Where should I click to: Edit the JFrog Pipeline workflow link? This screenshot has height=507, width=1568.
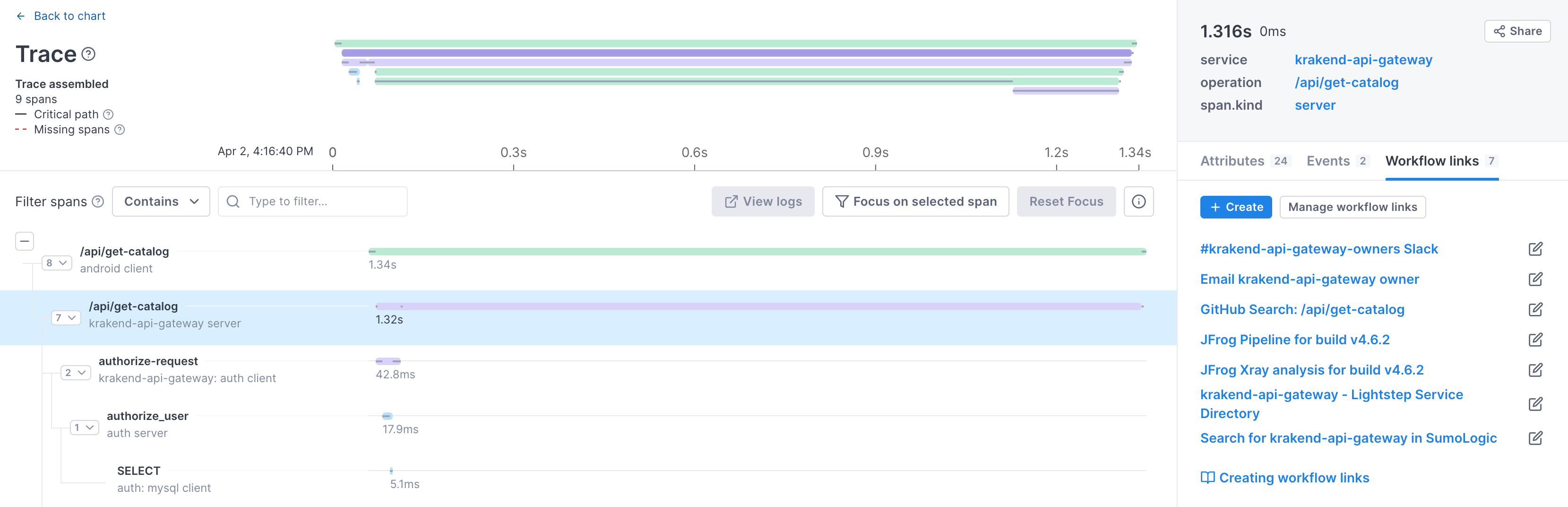click(x=1534, y=340)
